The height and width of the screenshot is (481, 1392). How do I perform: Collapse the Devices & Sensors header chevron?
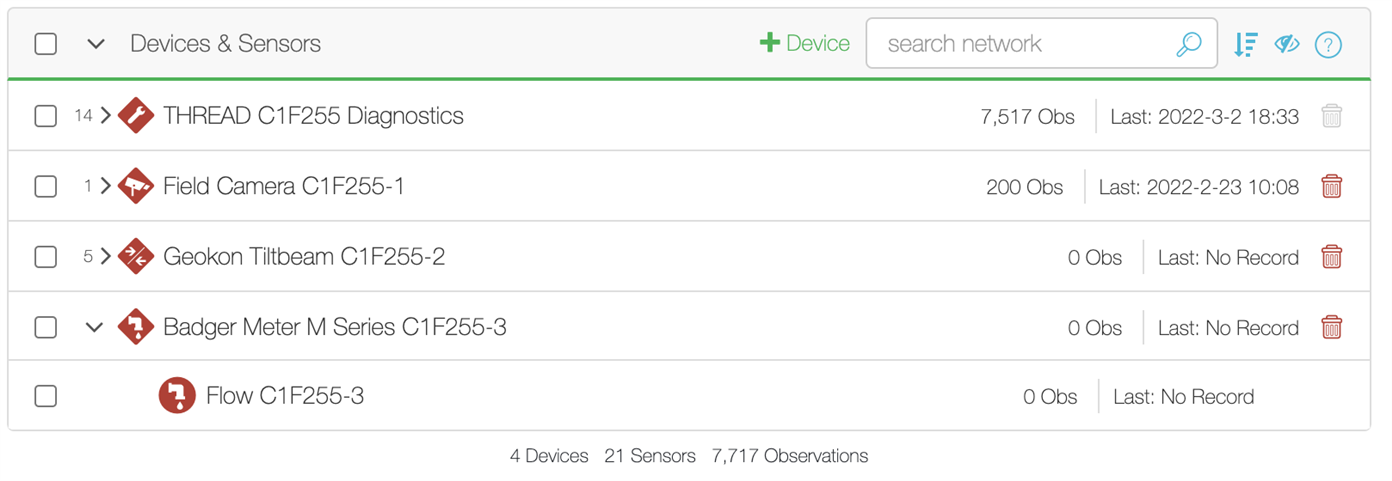[96, 44]
